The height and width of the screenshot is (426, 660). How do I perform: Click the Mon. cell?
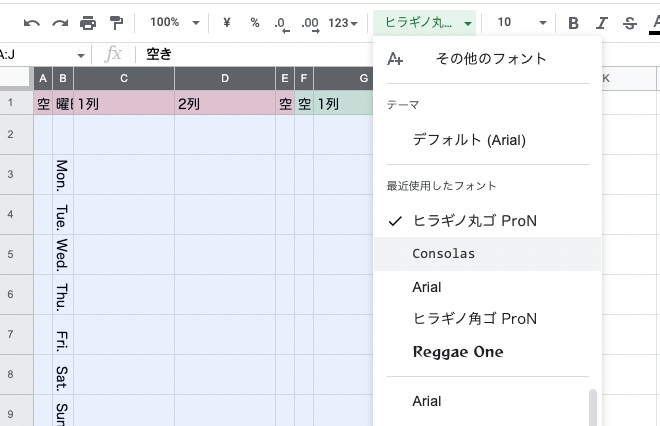pyautogui.click(x=63, y=174)
